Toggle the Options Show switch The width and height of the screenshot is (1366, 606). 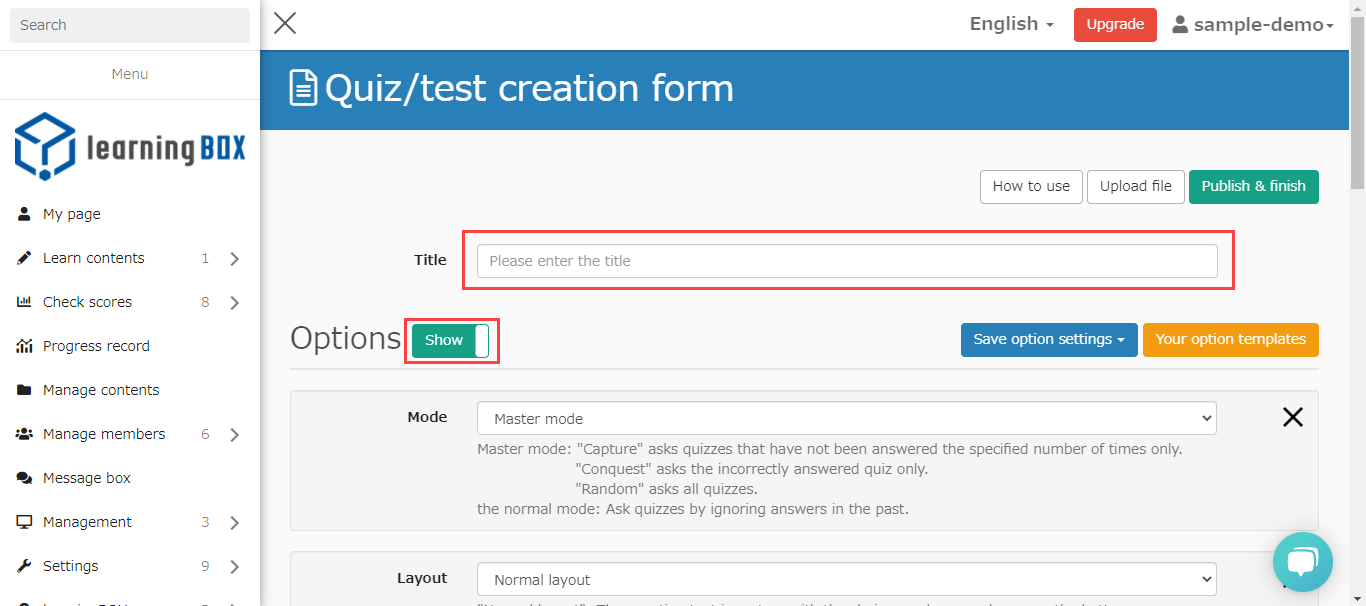click(x=451, y=340)
